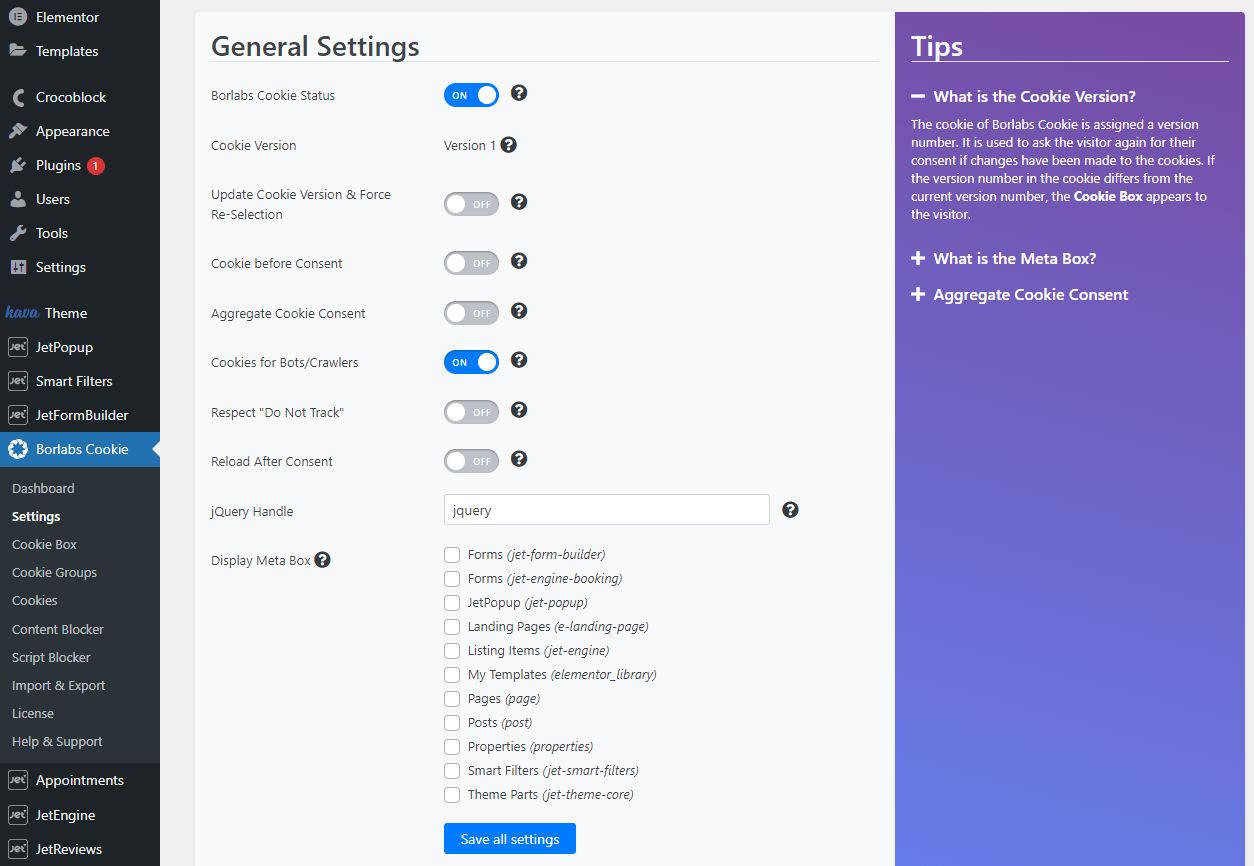This screenshot has width=1254, height=866.
Task: Click help icon beside Display Meta Box
Action: (322, 560)
